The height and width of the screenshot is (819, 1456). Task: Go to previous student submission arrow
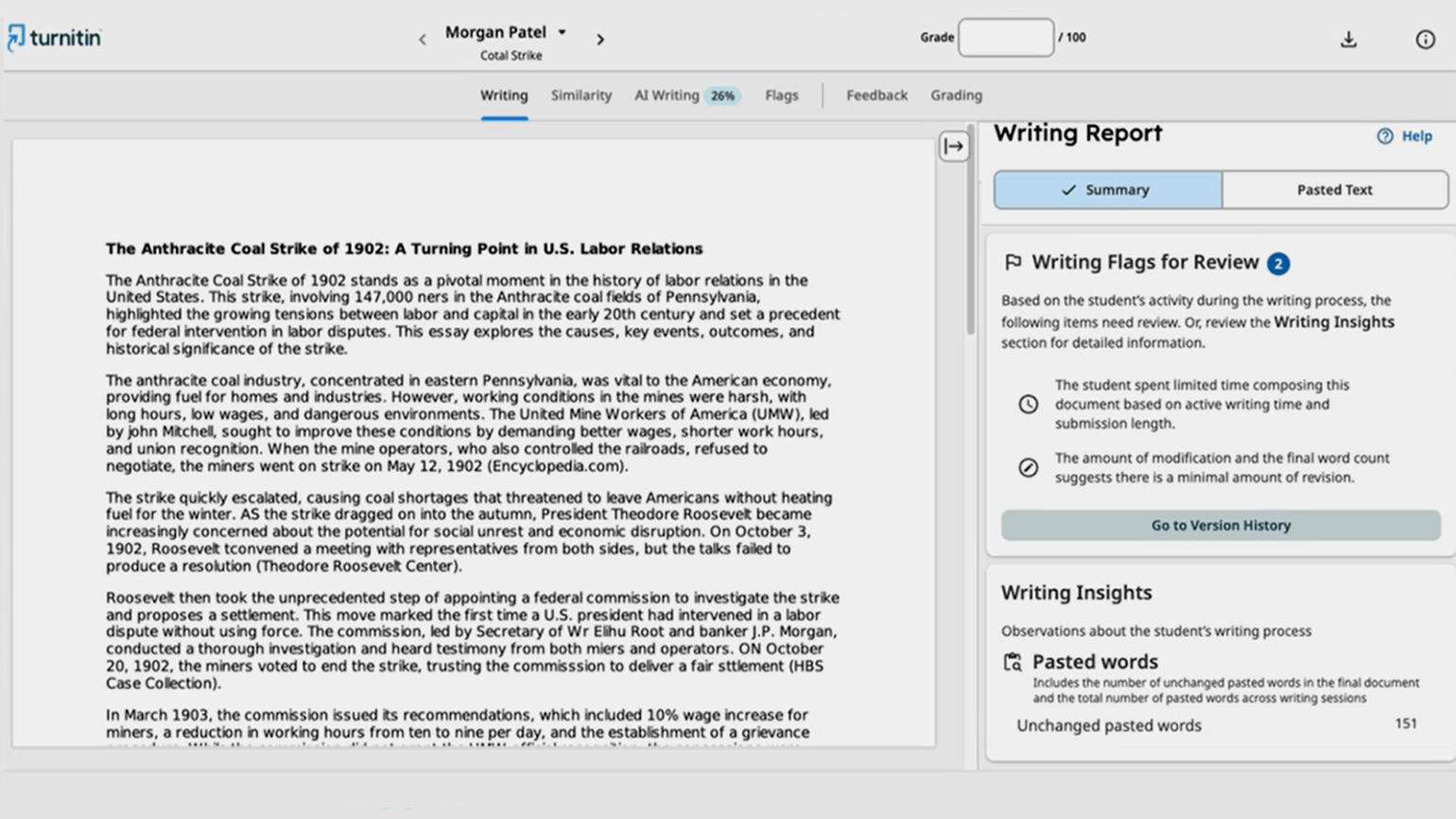pos(423,40)
